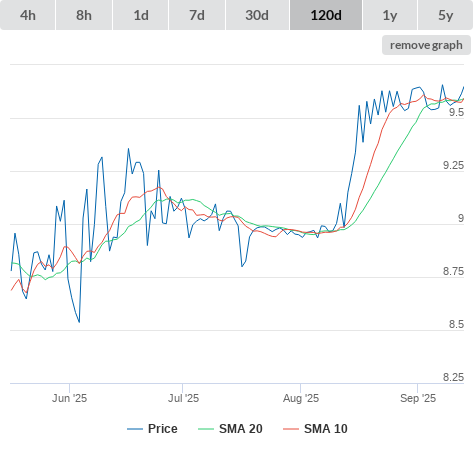The image size is (474, 455).
Task: Toggle SMA 10 legend label
Action: pos(326,429)
